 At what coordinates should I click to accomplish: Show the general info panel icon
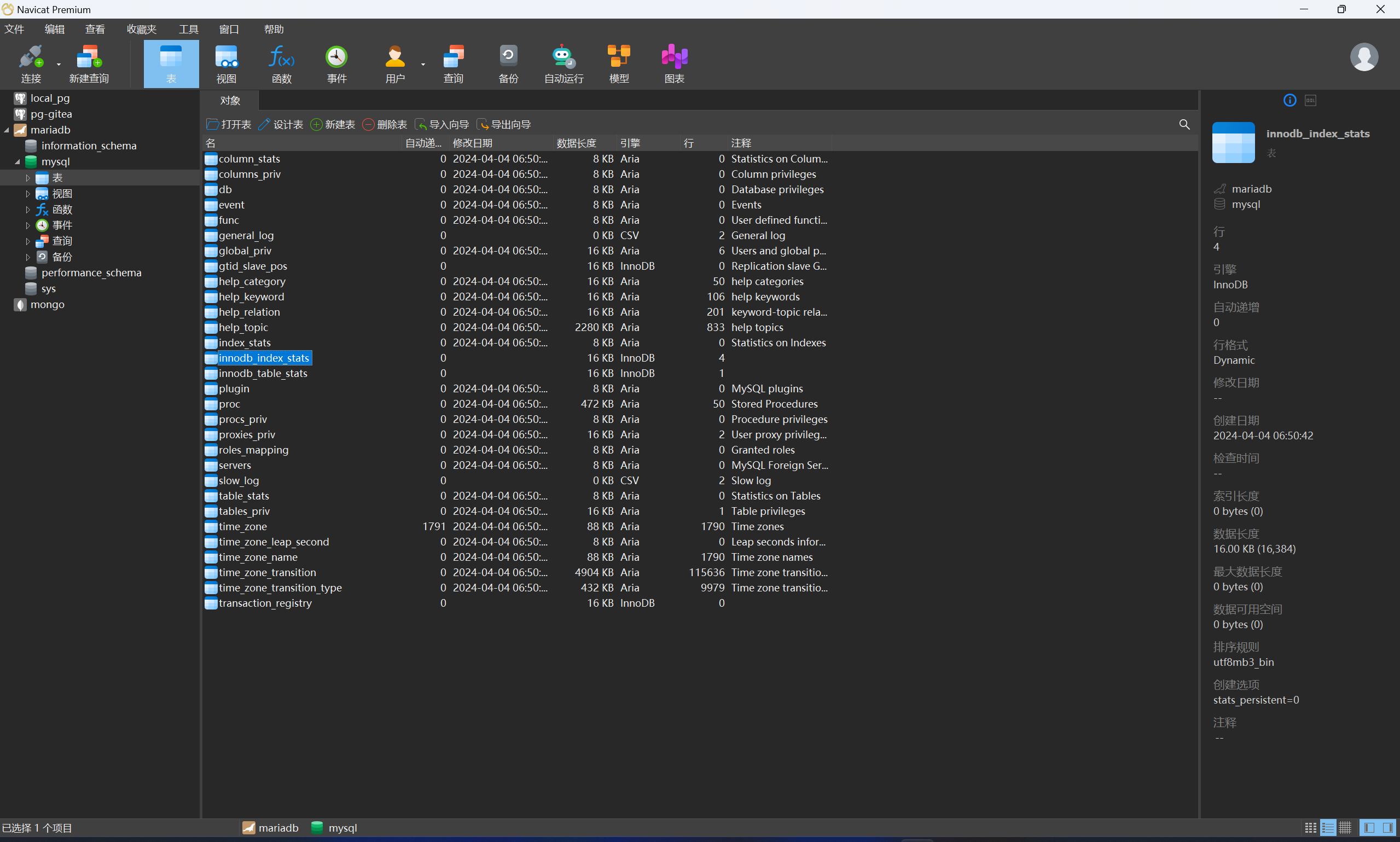pos(1289,101)
